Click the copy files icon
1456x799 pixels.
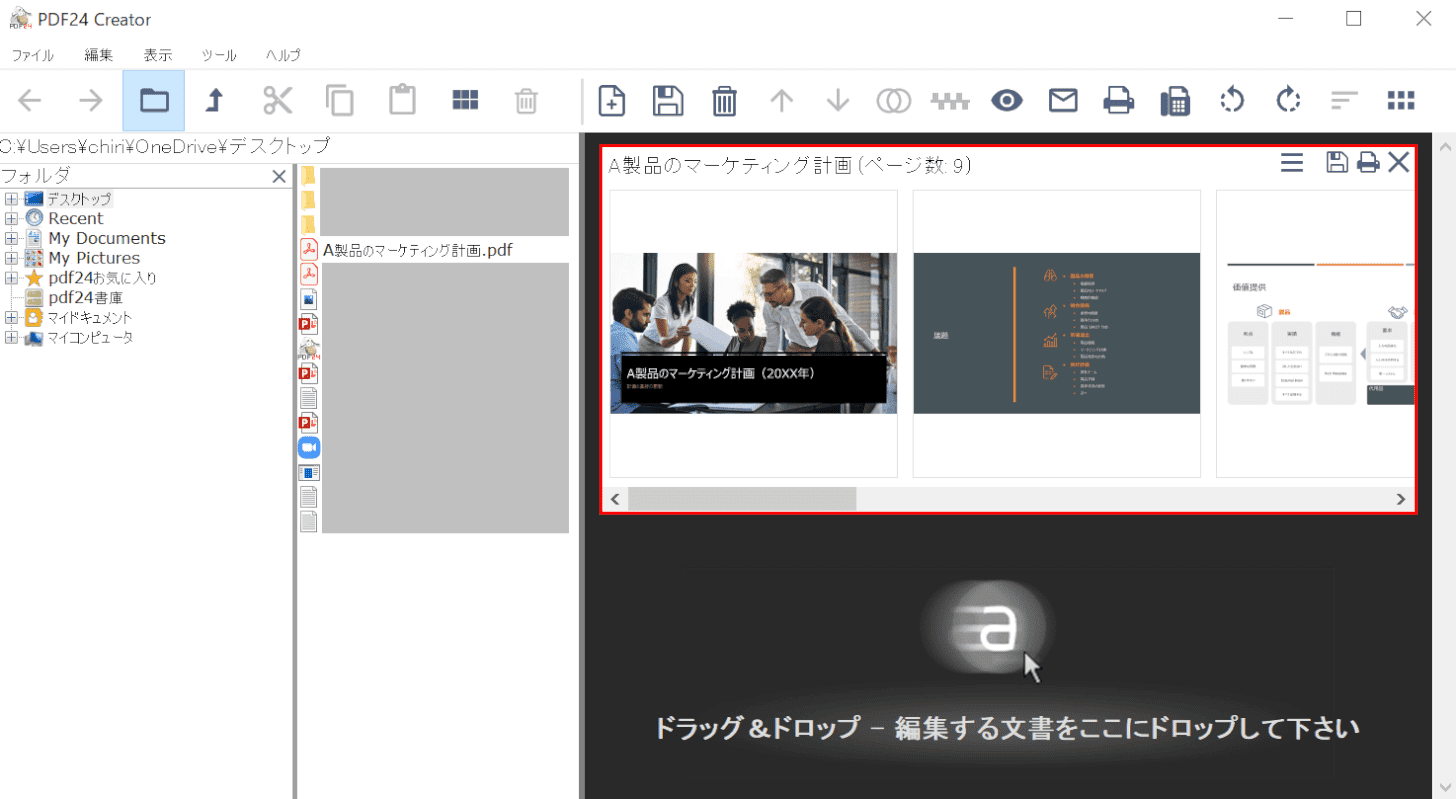click(x=340, y=100)
